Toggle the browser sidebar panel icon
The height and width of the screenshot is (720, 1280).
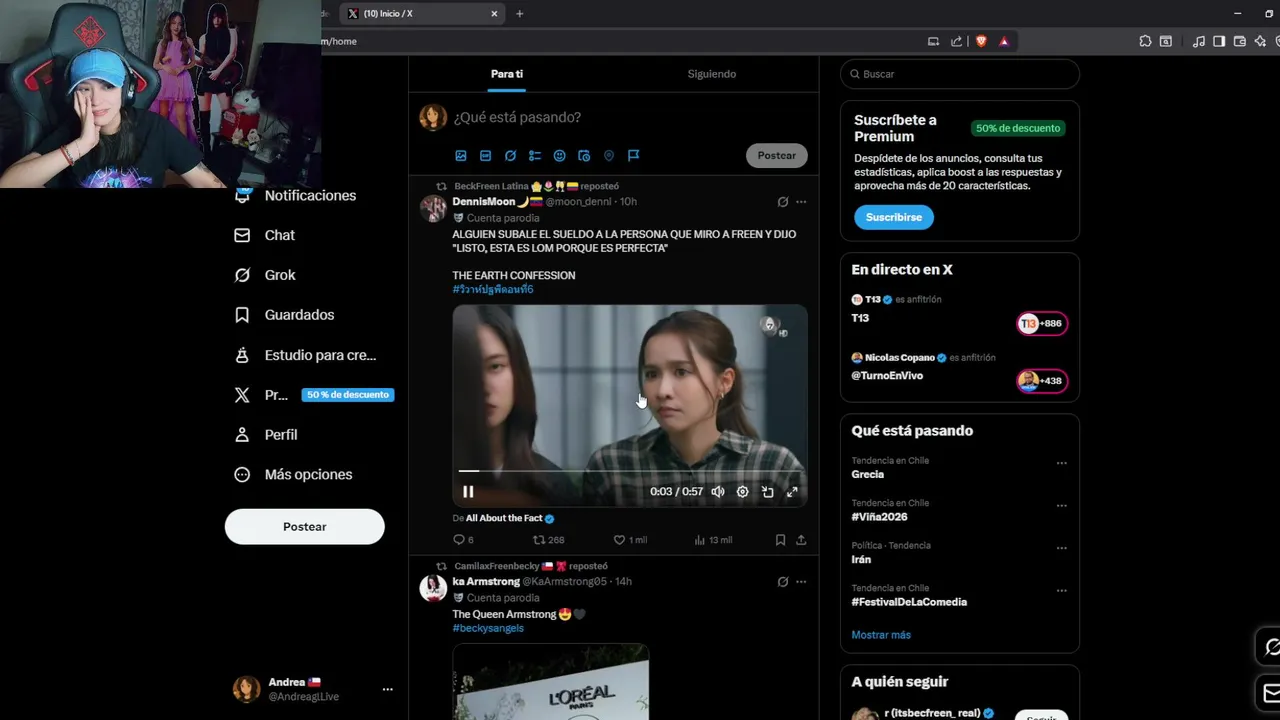[1219, 41]
